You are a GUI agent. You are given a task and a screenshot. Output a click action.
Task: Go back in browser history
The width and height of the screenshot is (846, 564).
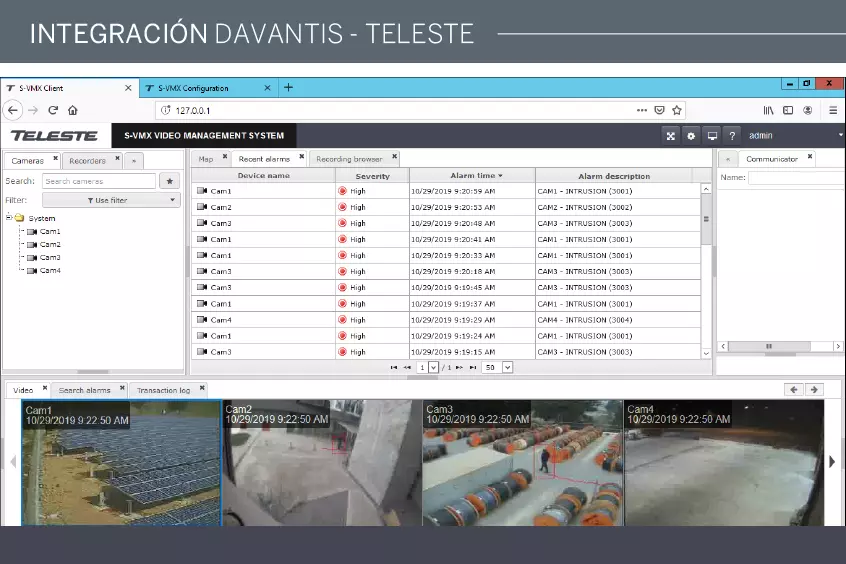[x=12, y=110]
